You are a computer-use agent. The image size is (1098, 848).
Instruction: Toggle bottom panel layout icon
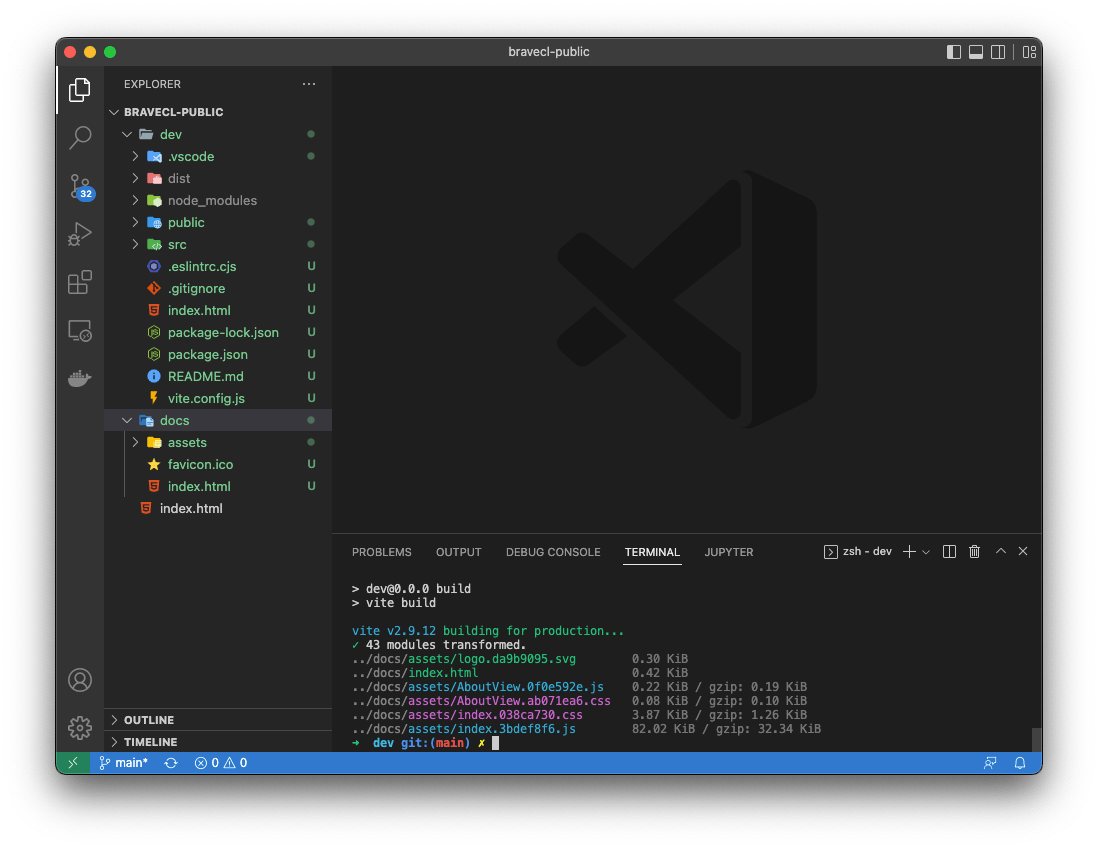click(975, 52)
